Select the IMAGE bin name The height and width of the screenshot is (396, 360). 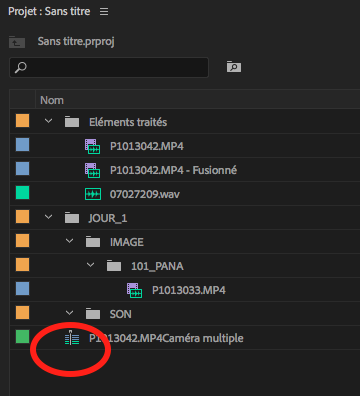point(127,242)
